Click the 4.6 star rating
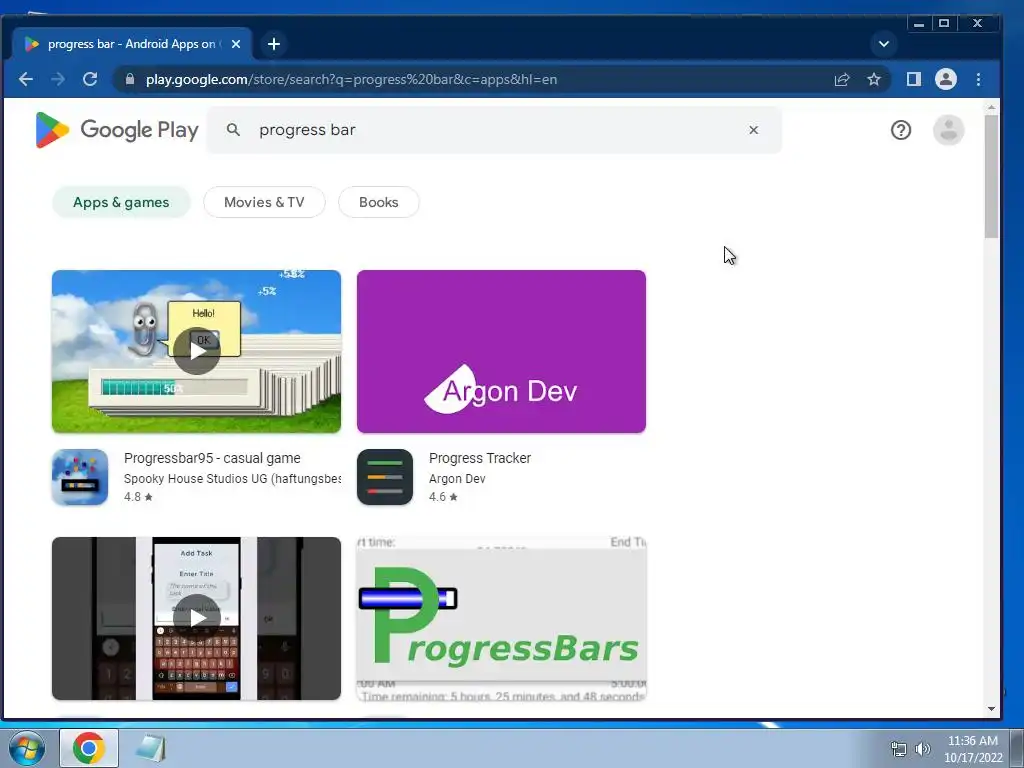Screen dimensions: 1024x768 coord(443,497)
